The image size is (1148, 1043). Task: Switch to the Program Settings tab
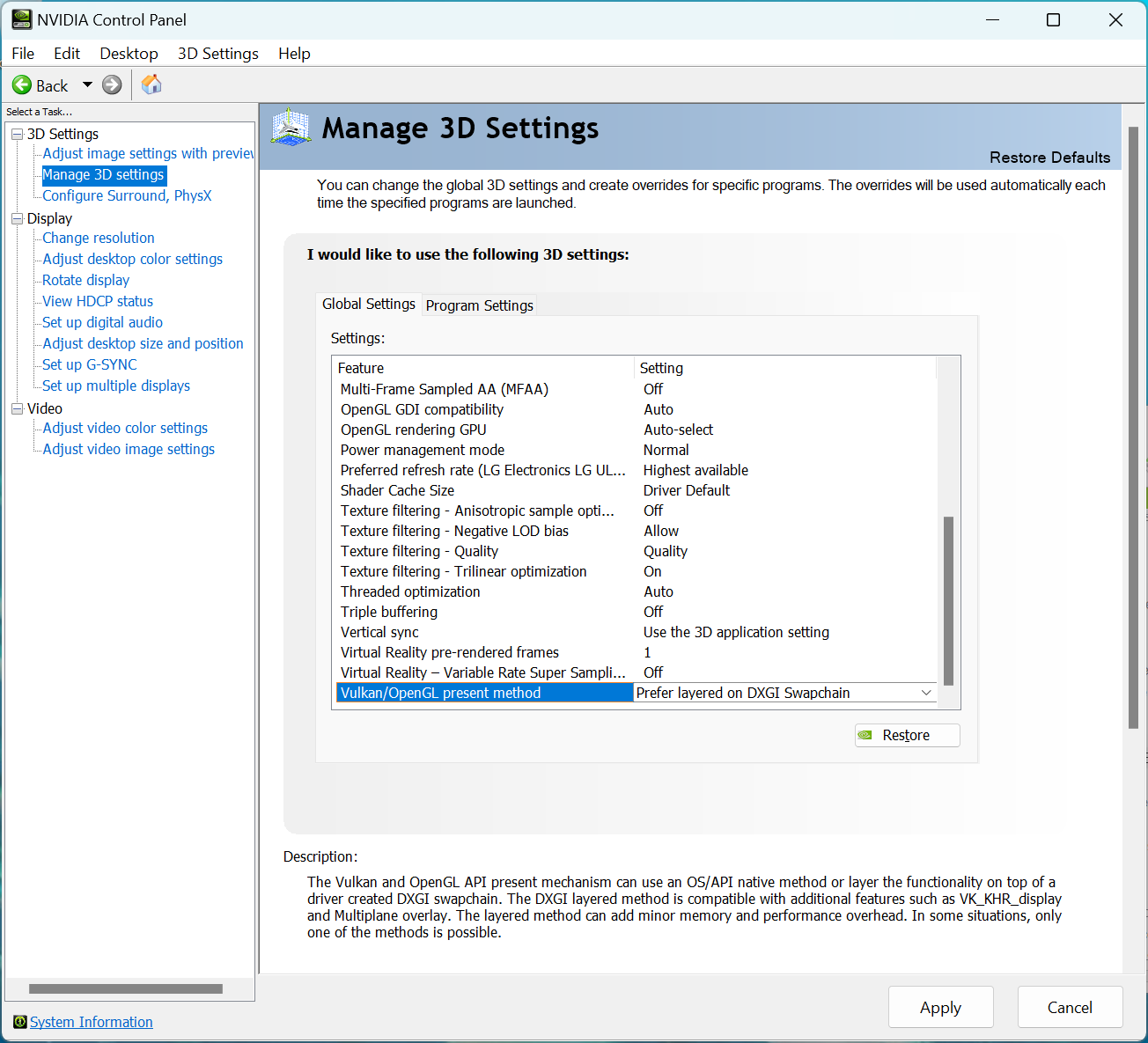coord(479,305)
